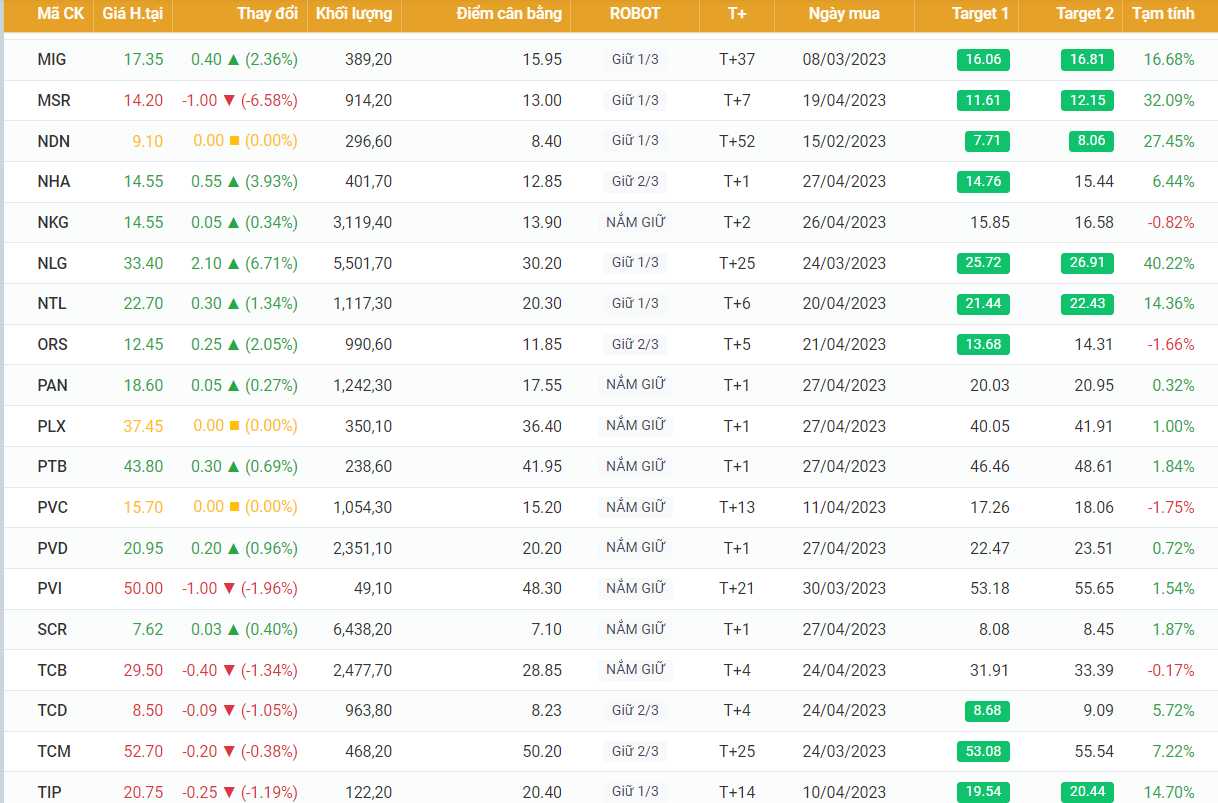The image size is (1218, 803).
Task: Click the green up arrow in SCR row
Action: (234, 629)
